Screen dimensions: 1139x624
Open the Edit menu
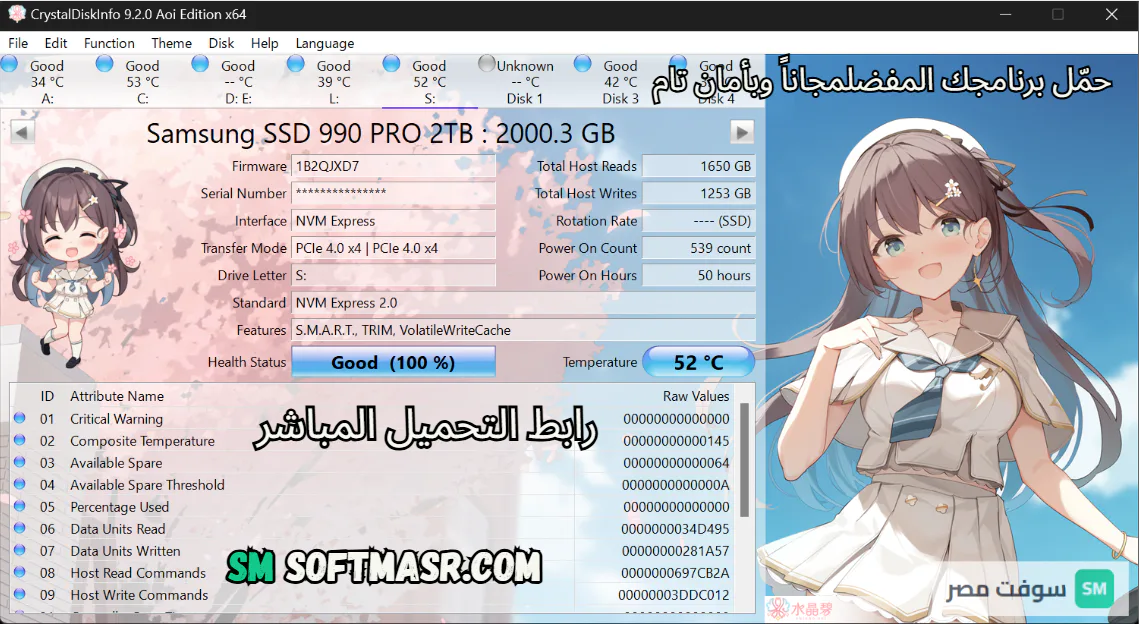pyautogui.click(x=55, y=43)
